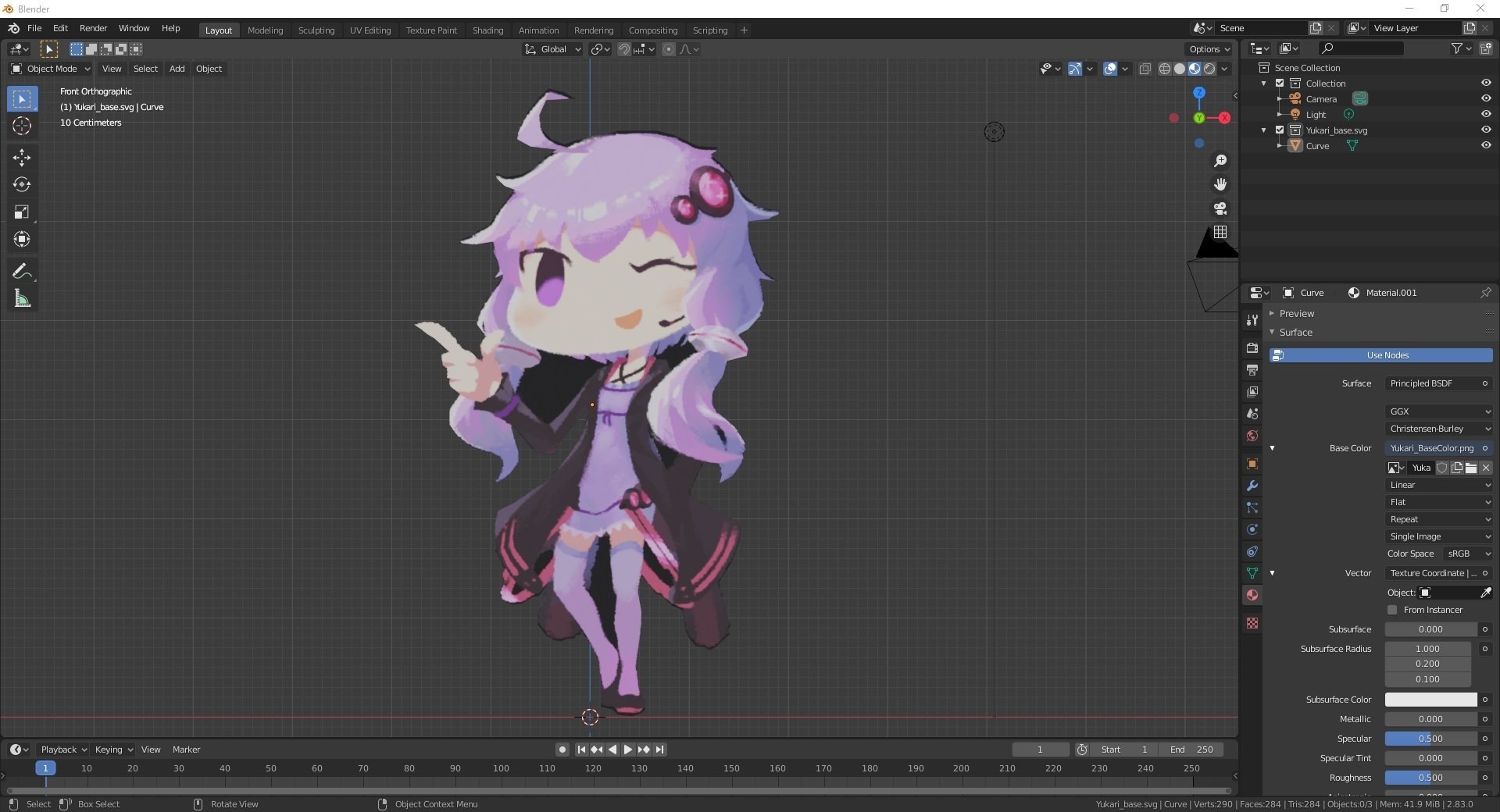The height and width of the screenshot is (812, 1500).
Task: Open the World properties tab
Action: 1252,436
